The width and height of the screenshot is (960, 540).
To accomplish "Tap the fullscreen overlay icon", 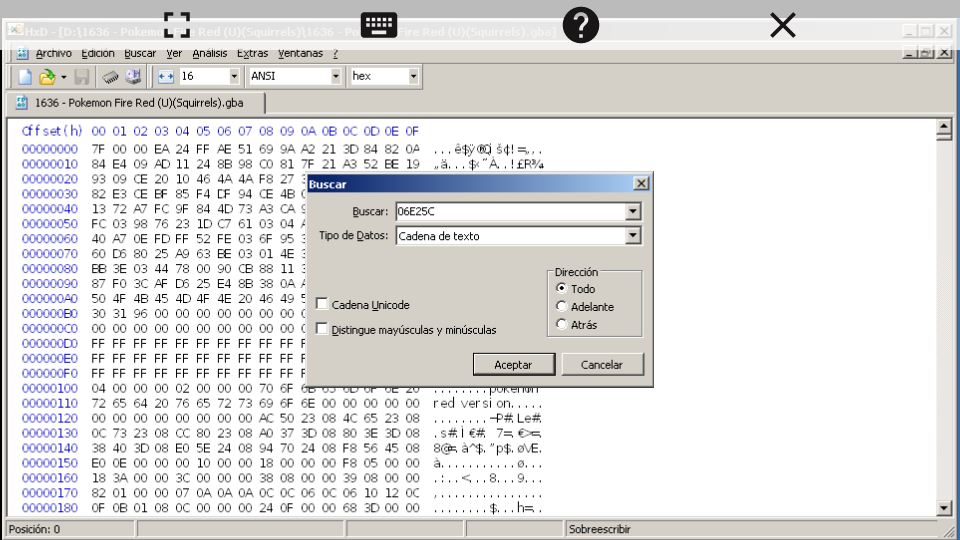I will tap(177, 25).
